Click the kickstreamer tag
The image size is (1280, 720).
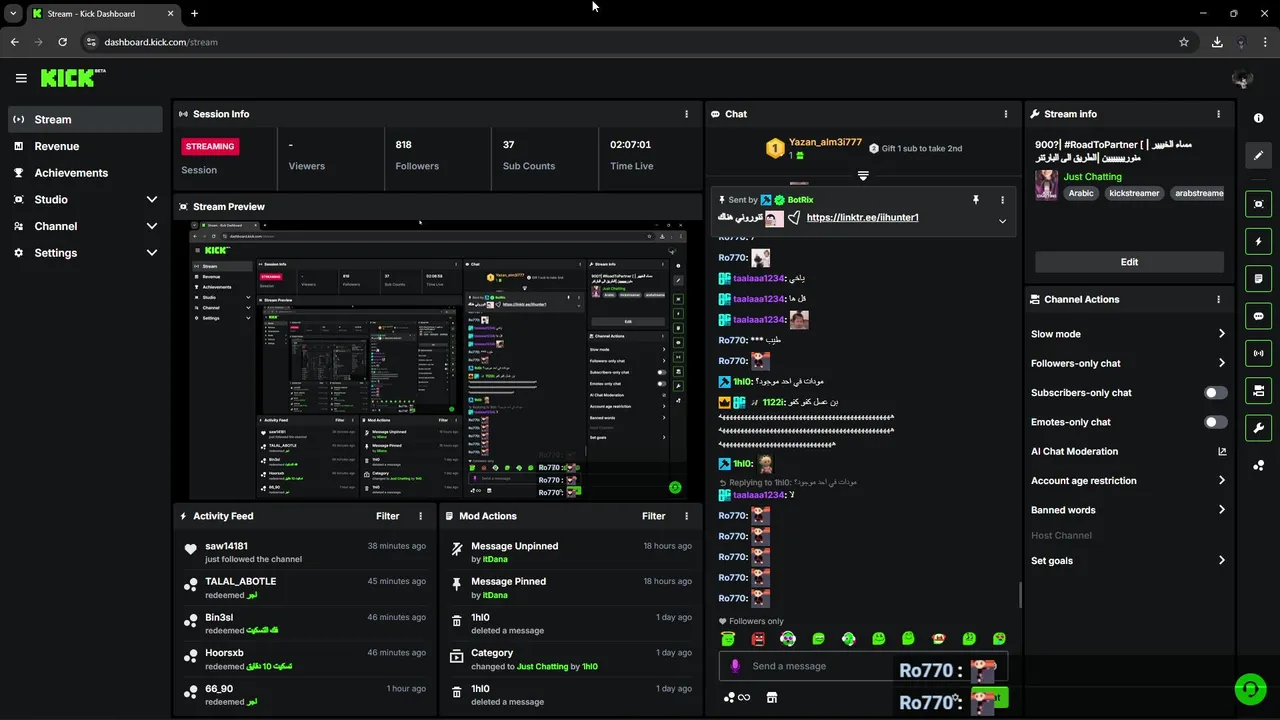coord(1134,193)
